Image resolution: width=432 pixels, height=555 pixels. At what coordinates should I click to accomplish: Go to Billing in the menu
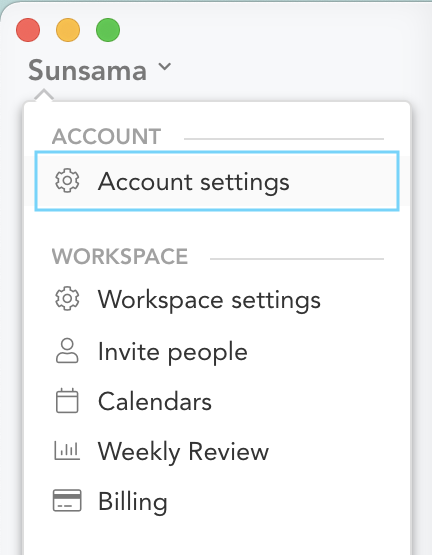pyautogui.click(x=217, y=501)
